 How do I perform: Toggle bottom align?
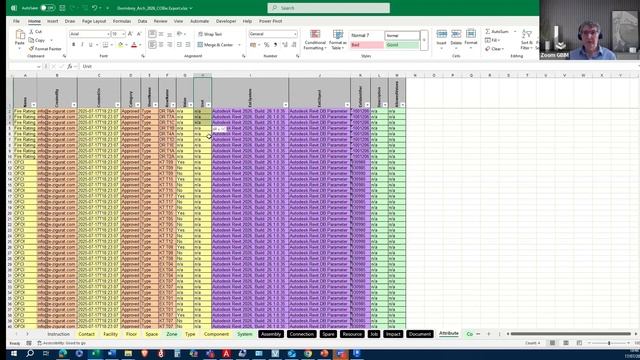pos(169,34)
